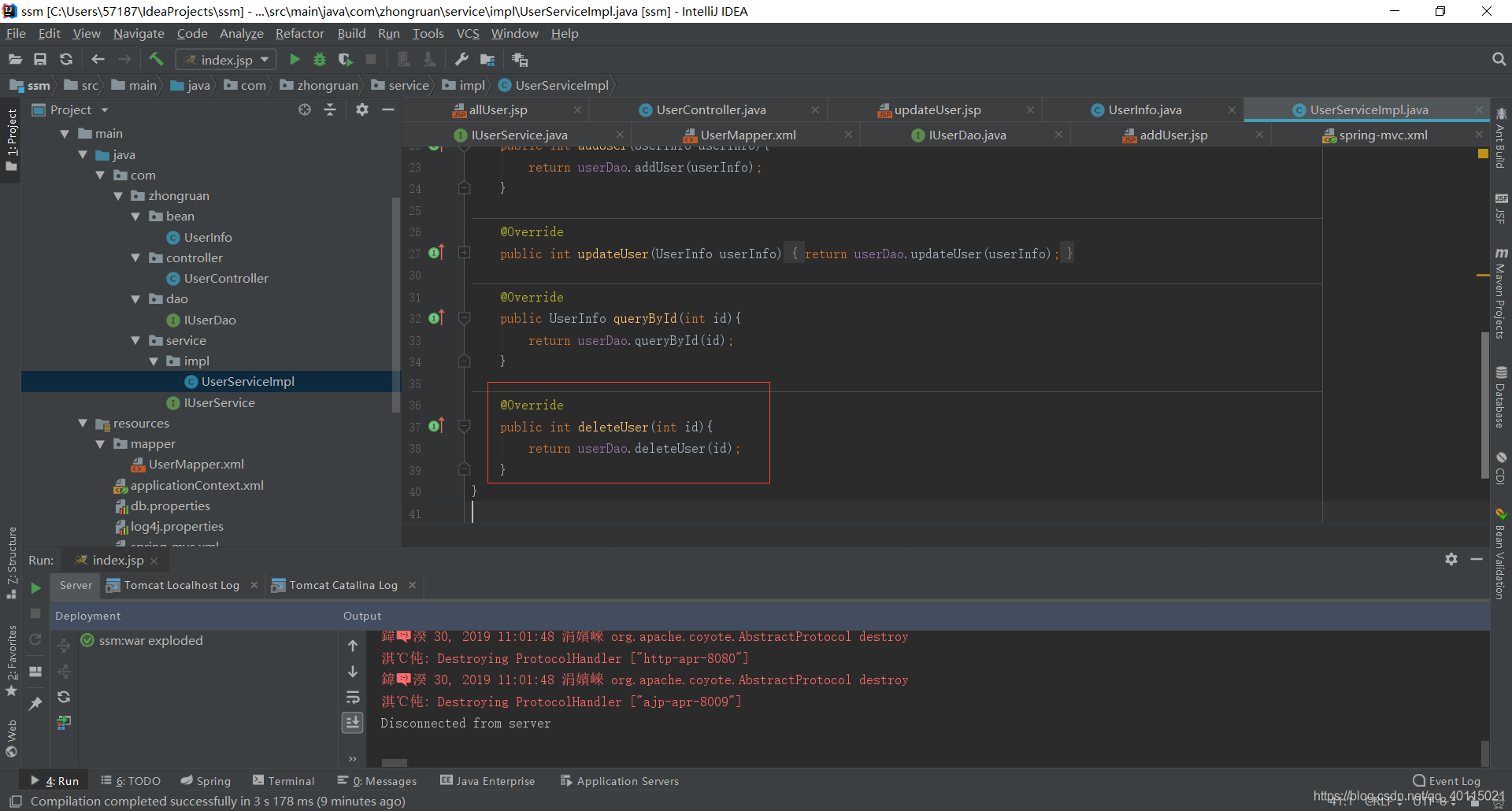Collapse the impl package node
Viewport: 1512px width, 811px height.
(x=154, y=361)
